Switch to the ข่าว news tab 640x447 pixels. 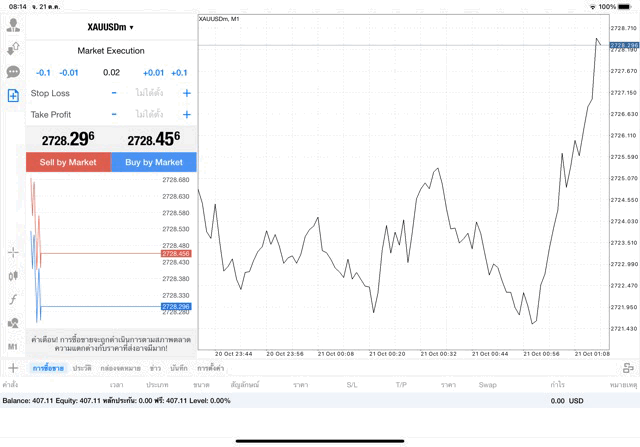pos(155,368)
